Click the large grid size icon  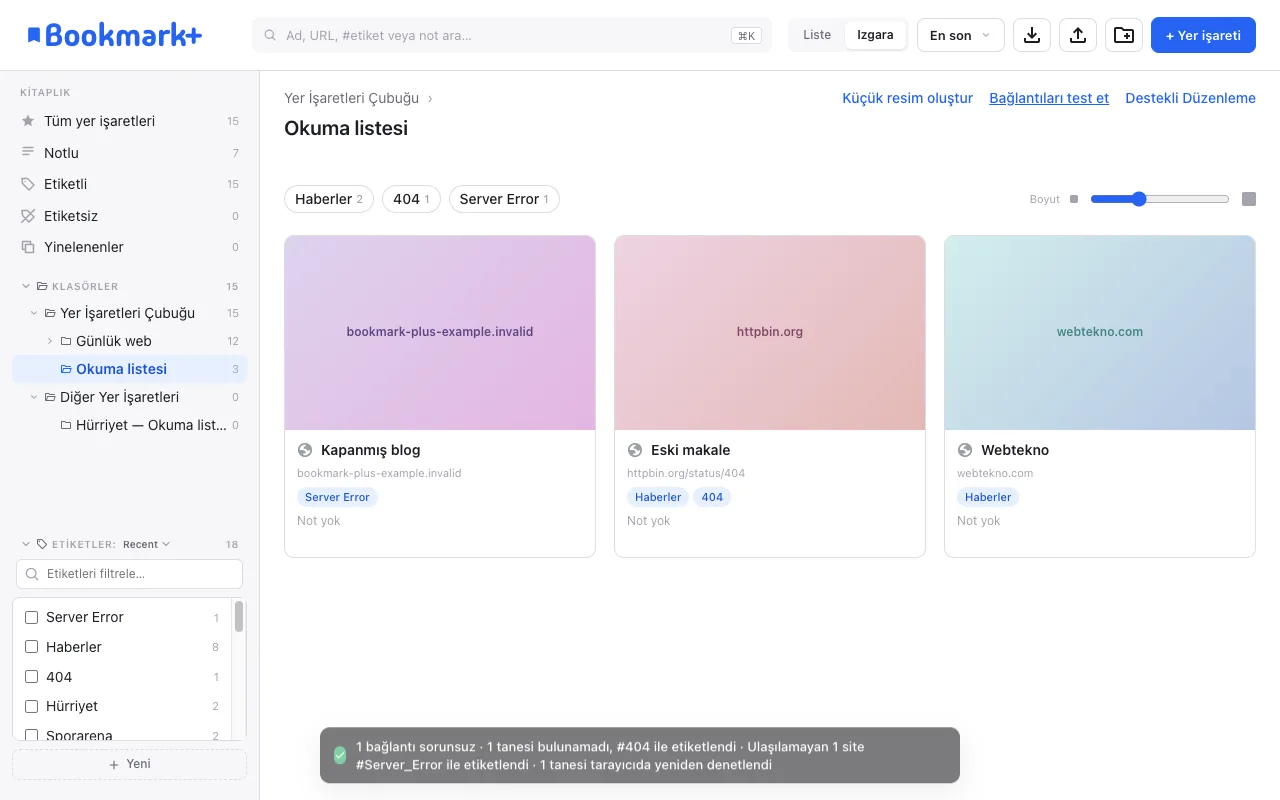pyautogui.click(x=1249, y=199)
